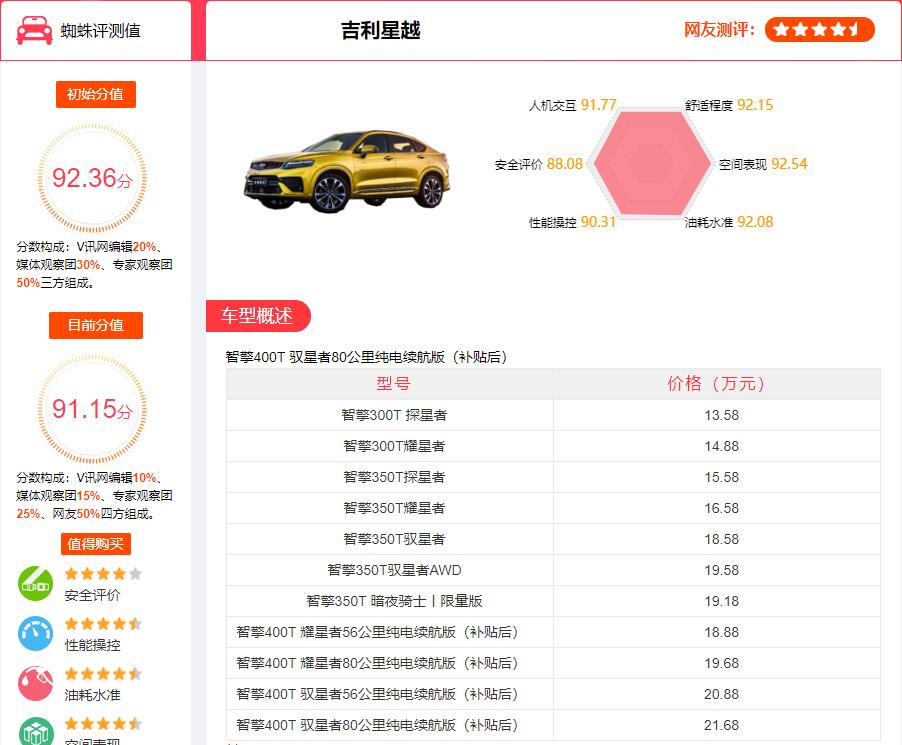
Task: Click the red car icon beside 蜘蛛评测值
Action: coord(34,30)
